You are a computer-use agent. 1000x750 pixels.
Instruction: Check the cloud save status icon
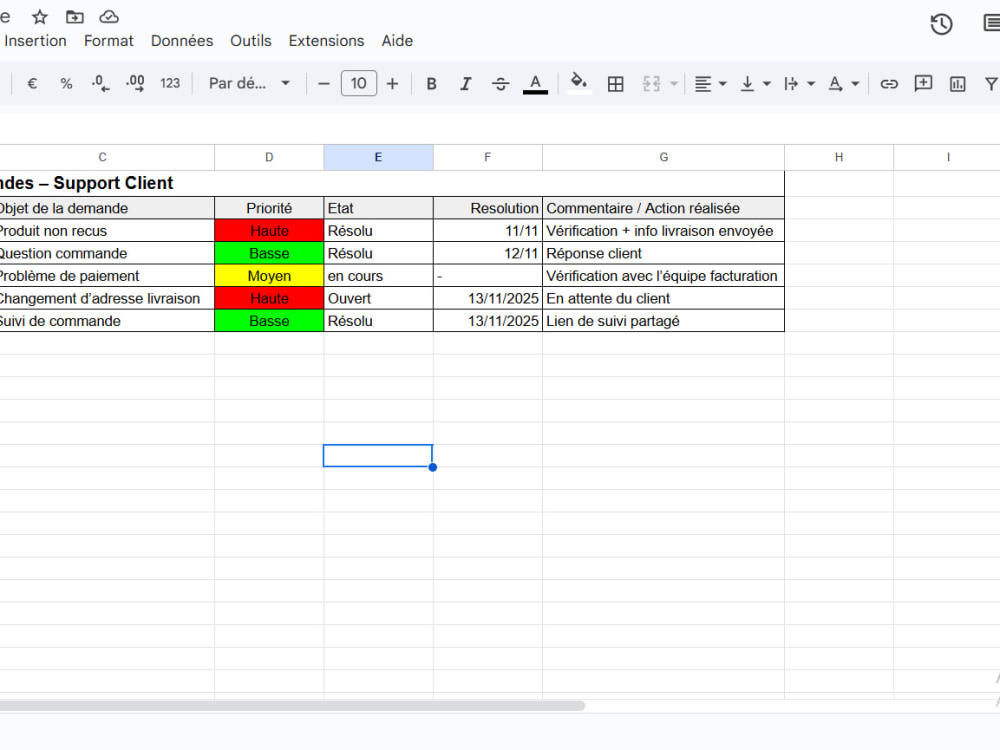(109, 17)
